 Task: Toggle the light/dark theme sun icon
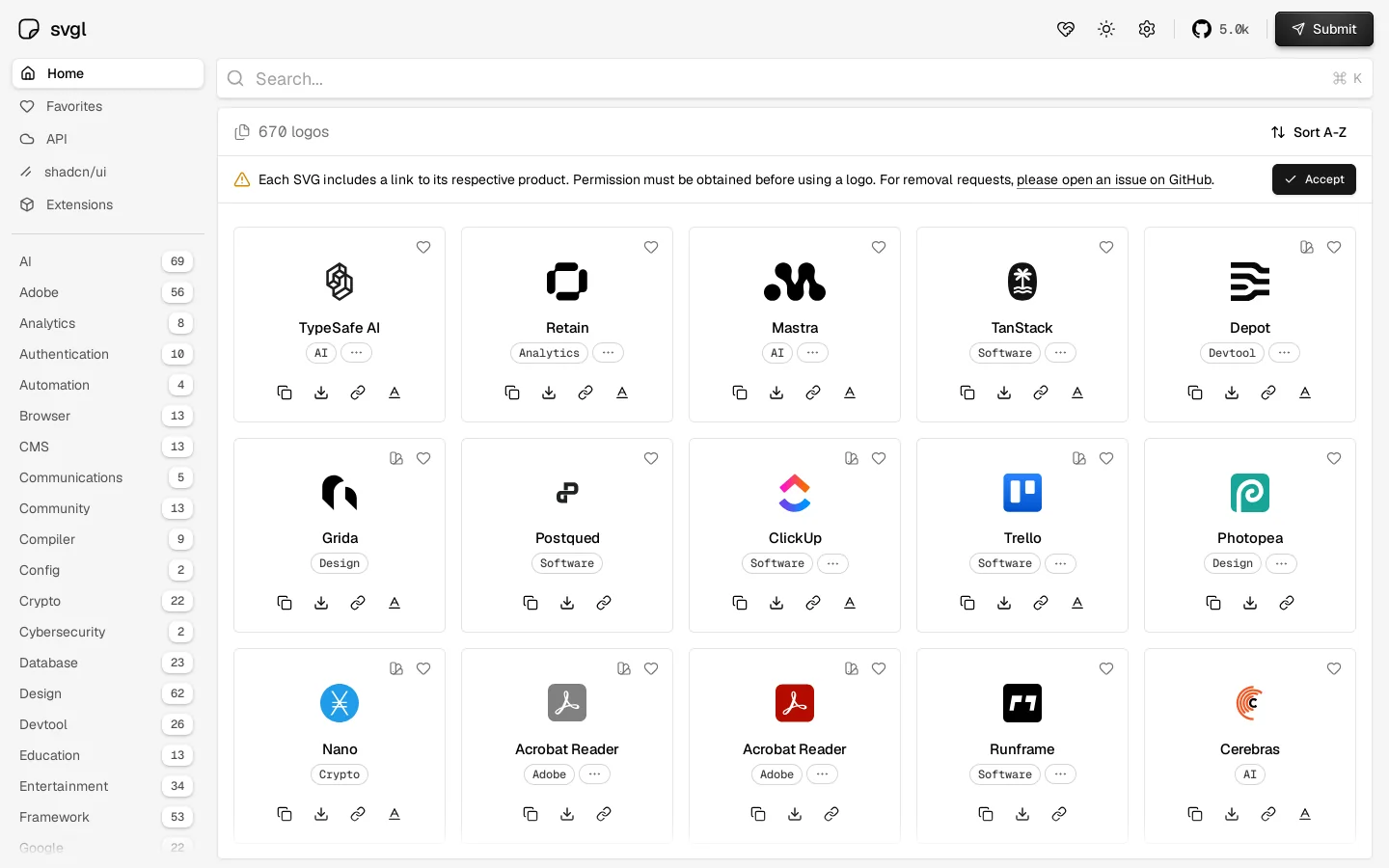[x=1106, y=29]
